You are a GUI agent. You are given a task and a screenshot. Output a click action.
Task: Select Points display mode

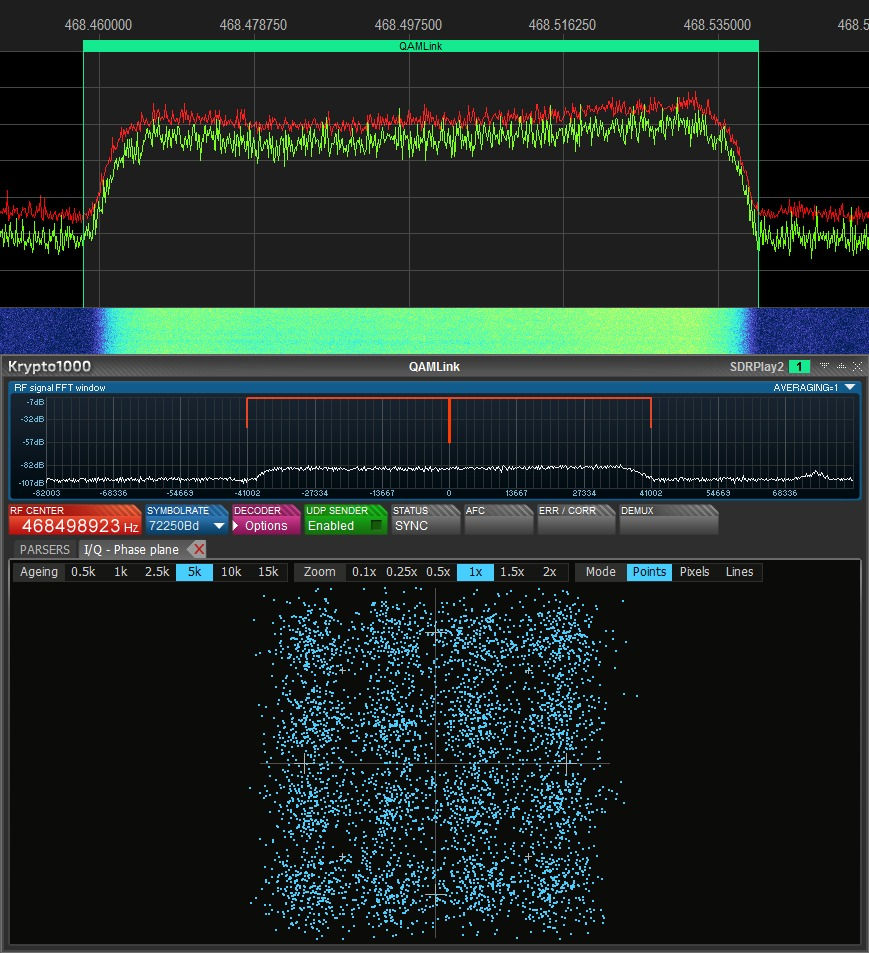coord(649,572)
